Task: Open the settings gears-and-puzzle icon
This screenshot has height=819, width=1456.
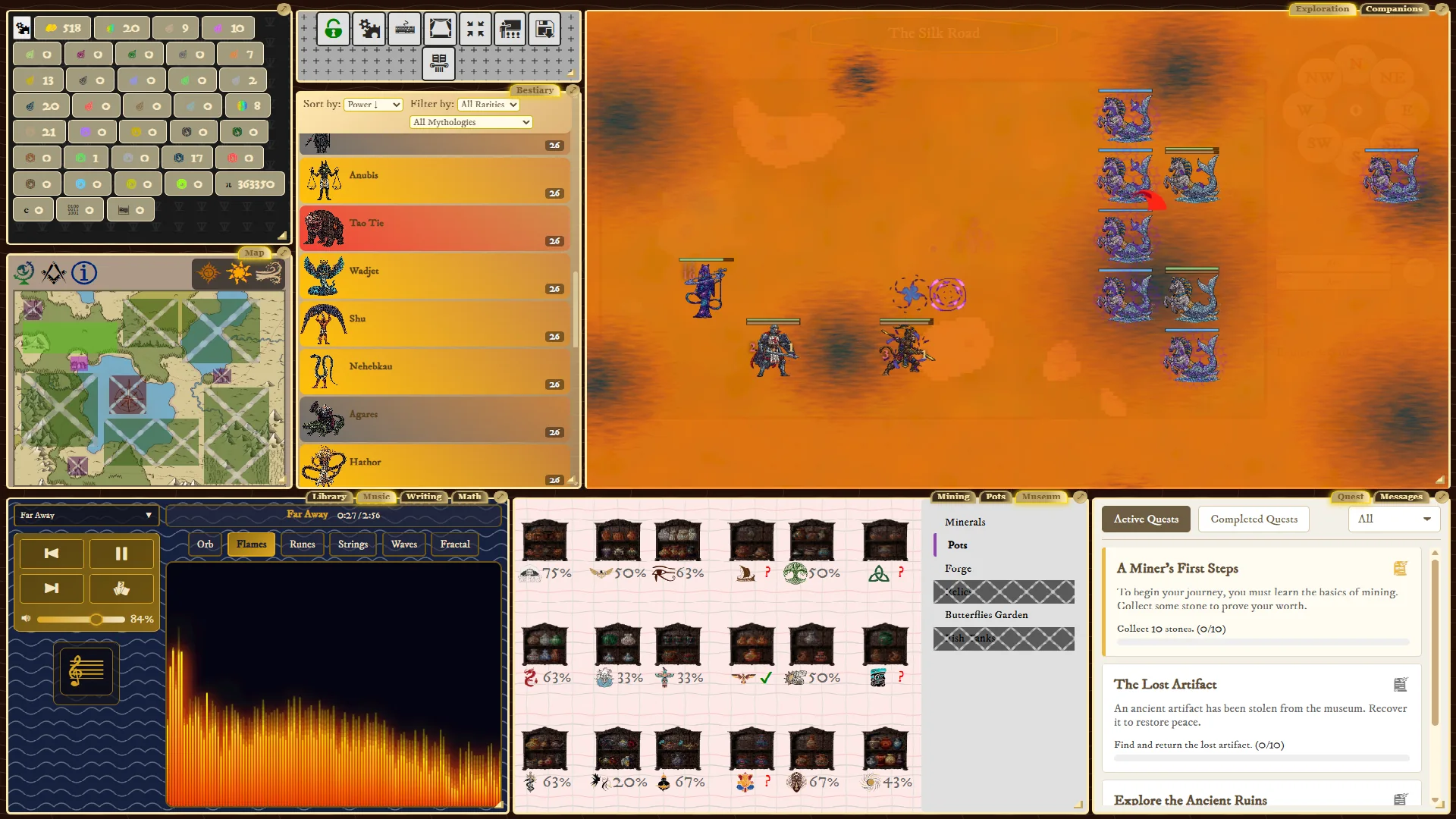Action: tap(369, 29)
